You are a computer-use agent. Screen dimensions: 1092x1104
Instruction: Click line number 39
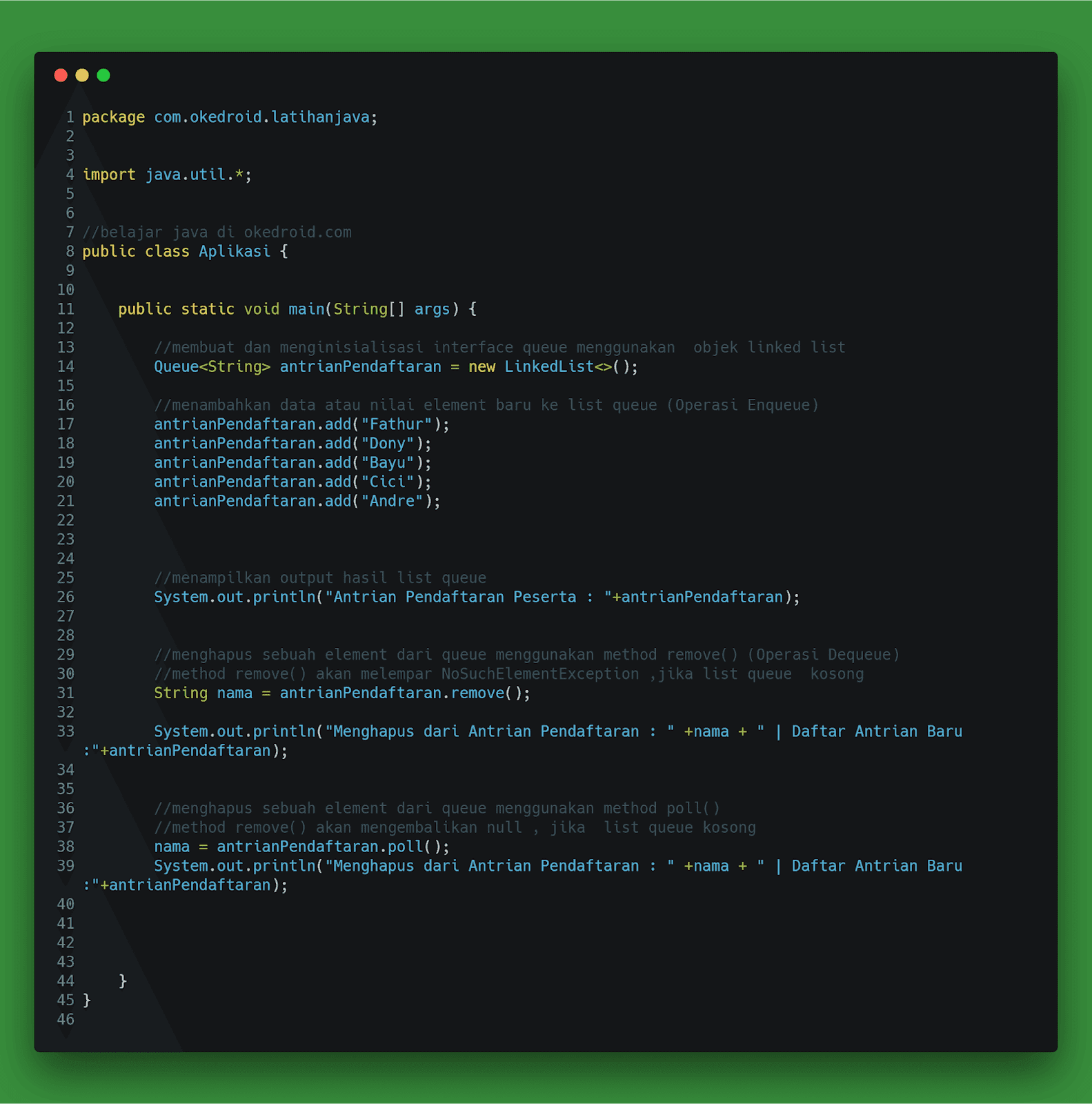66,866
